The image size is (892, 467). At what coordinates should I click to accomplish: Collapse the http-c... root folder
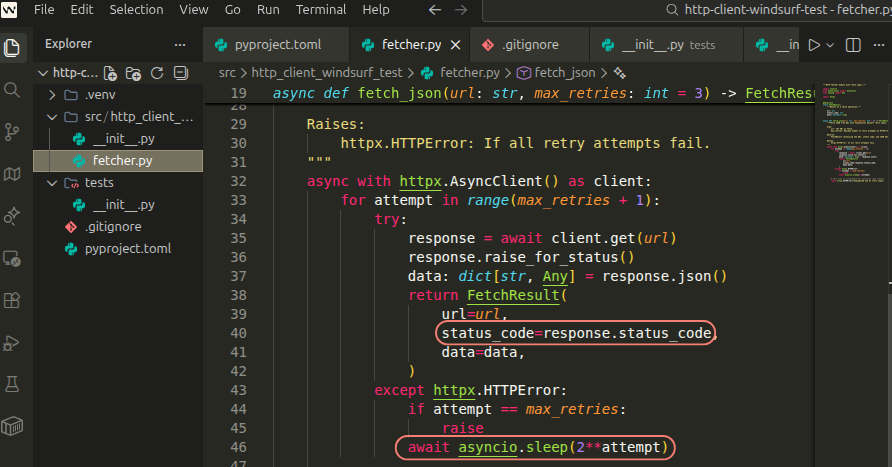[43, 73]
